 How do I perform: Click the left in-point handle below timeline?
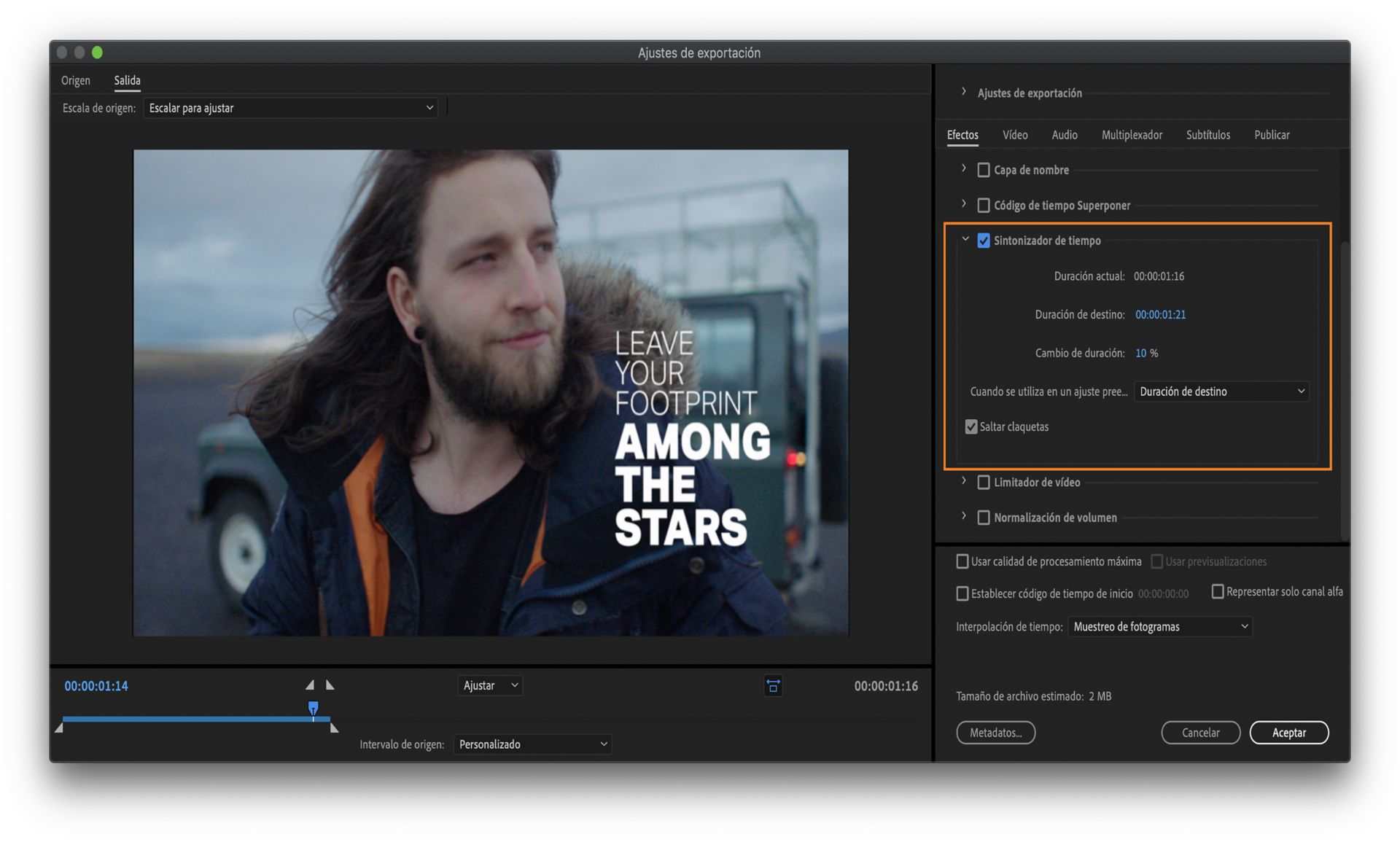(59, 728)
